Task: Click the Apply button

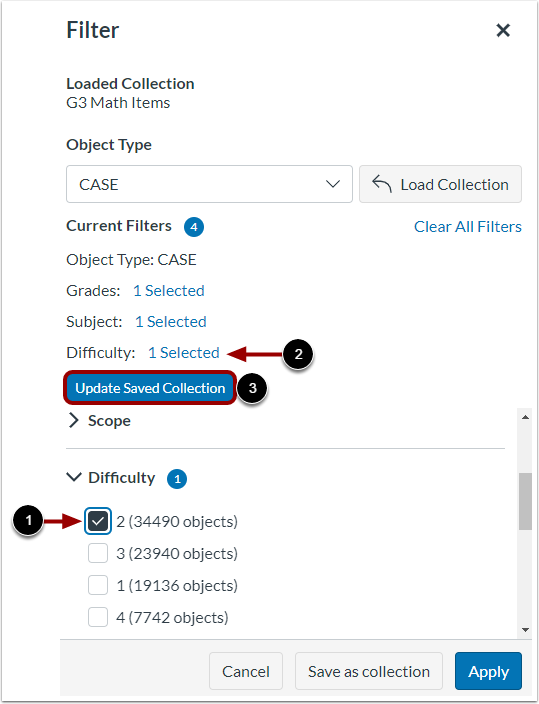Action: click(488, 671)
